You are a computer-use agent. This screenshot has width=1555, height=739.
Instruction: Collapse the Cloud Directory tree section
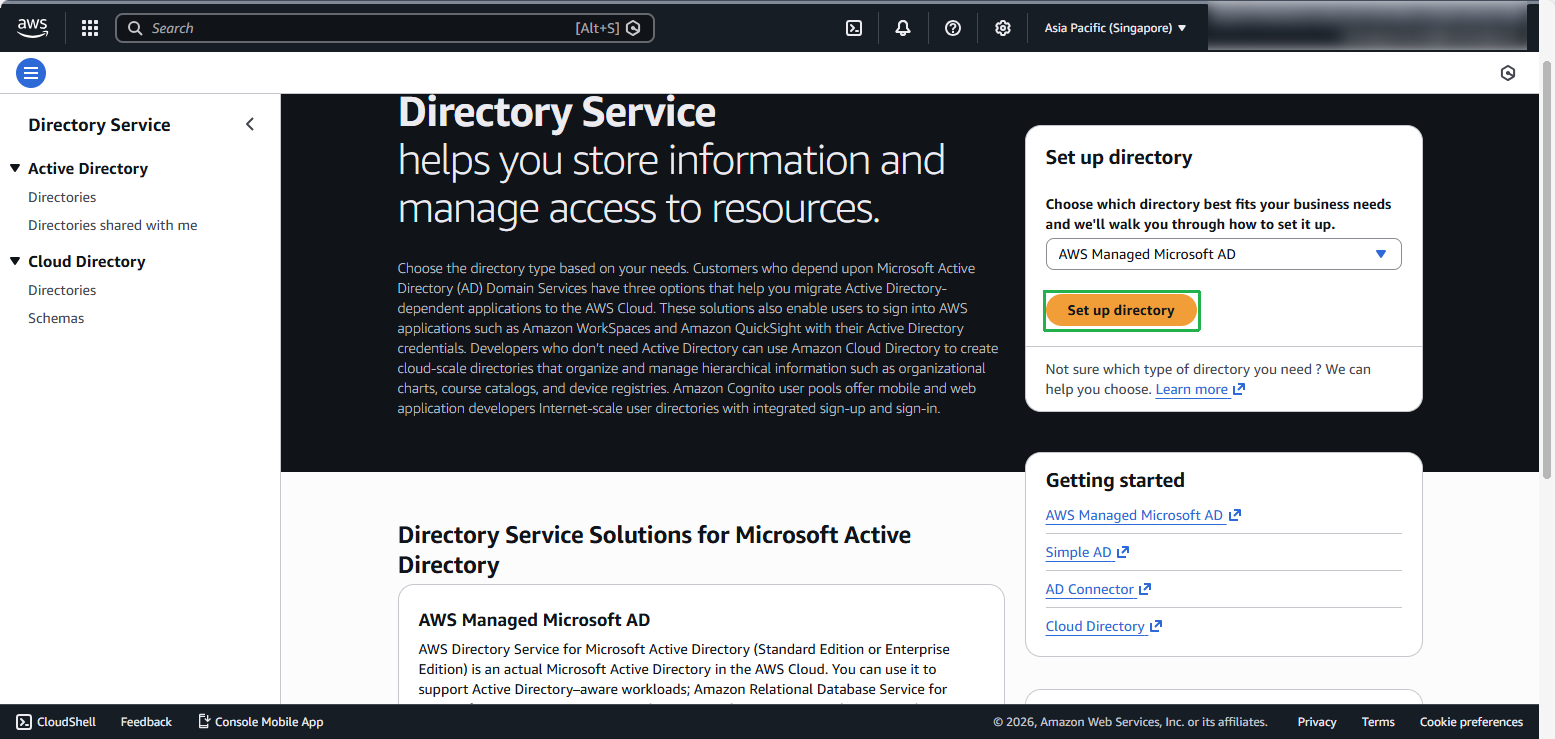[x=15, y=261]
